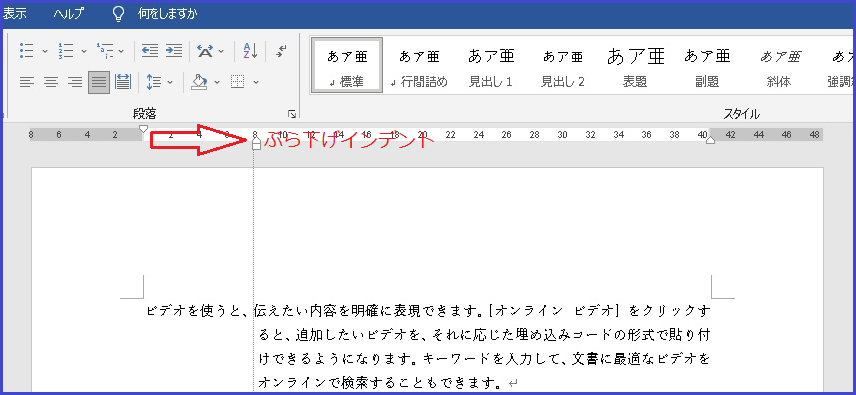The image size is (856, 395).
Task: Open bullet list style dropdown arrow
Action: [45, 51]
